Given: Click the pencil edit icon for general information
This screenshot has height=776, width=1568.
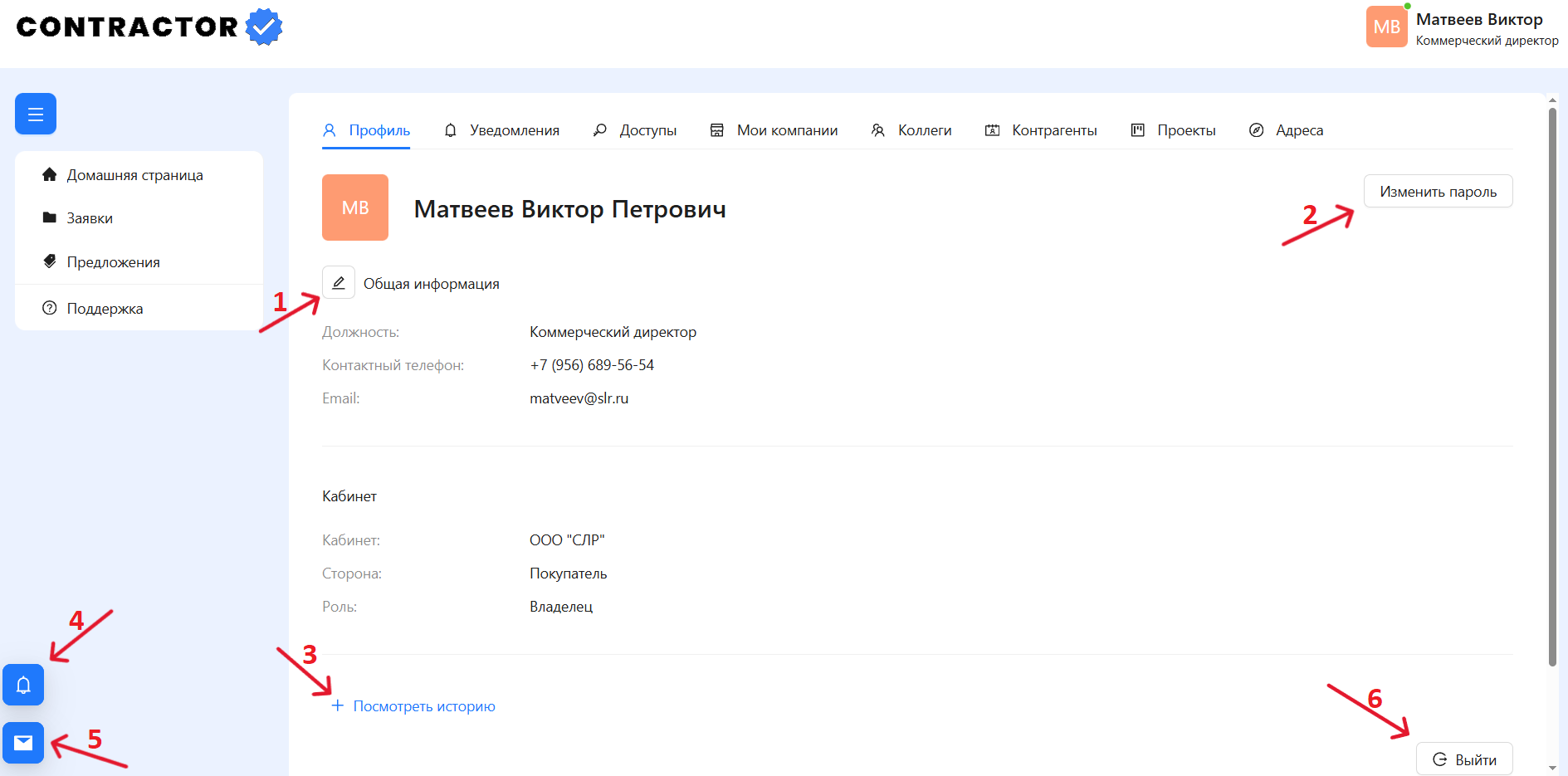Looking at the screenshot, I should (x=339, y=283).
